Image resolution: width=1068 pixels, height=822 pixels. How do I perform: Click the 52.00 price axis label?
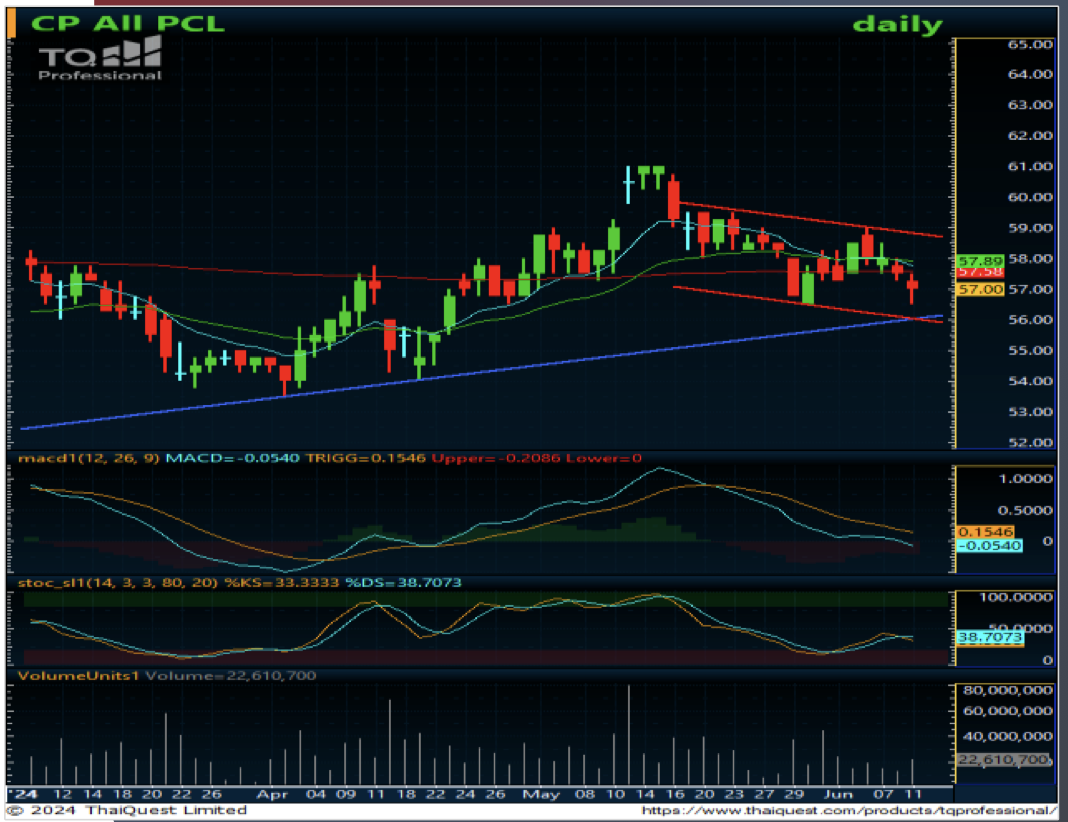[1031, 443]
